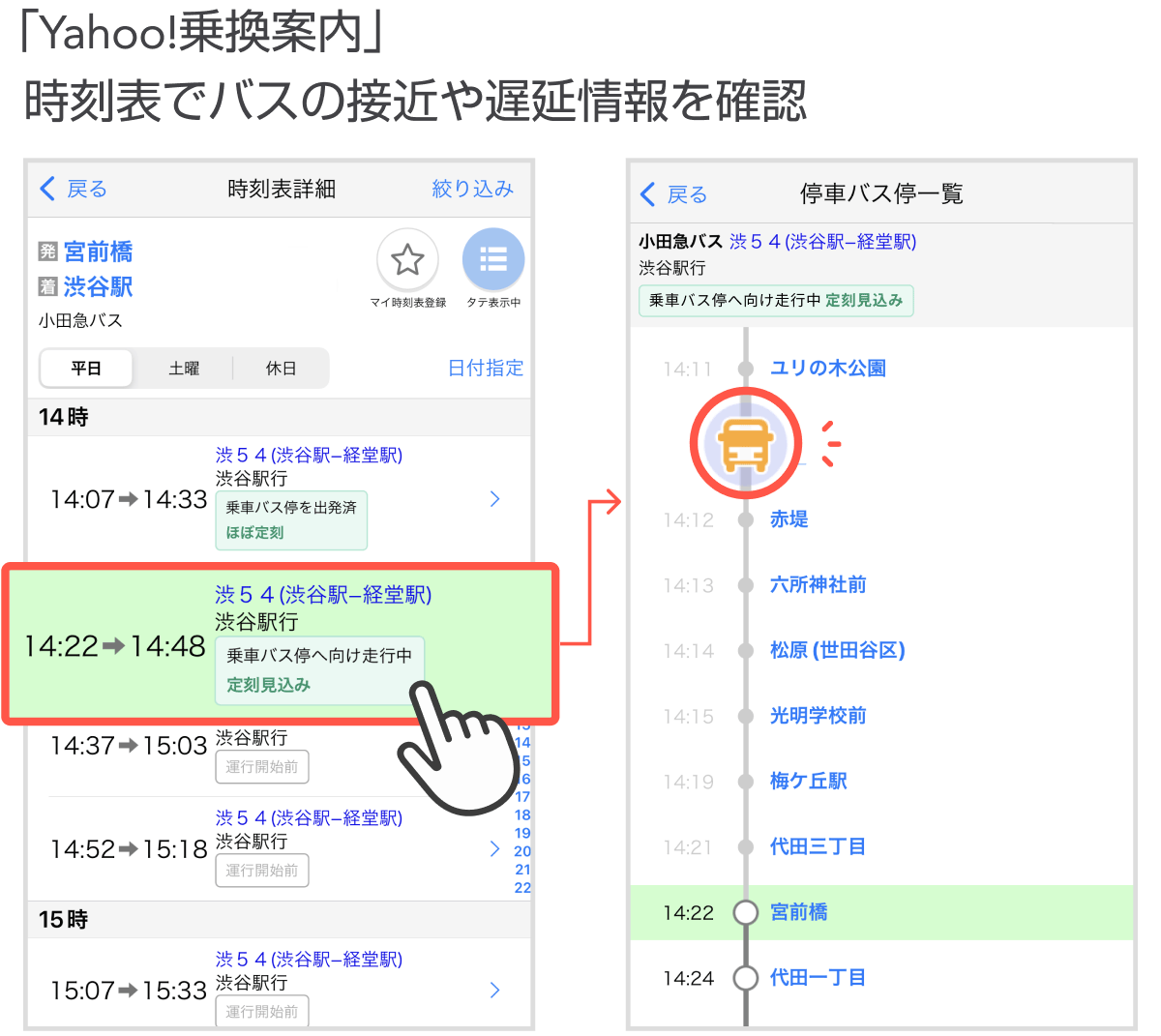
Task: Select the 平日 weekday tab
Action: [x=86, y=369]
